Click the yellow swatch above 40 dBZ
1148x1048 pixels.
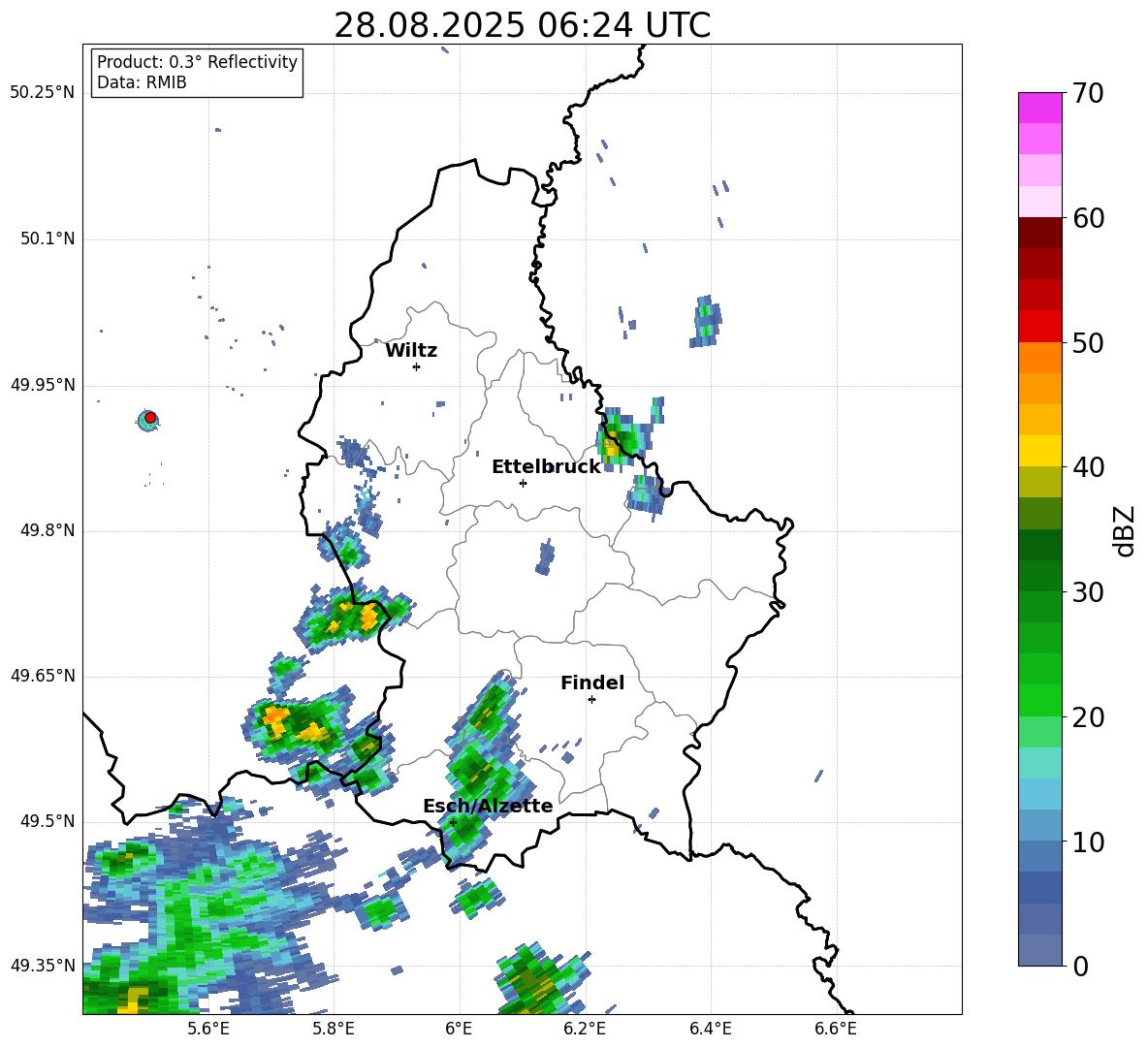[x=1039, y=451]
